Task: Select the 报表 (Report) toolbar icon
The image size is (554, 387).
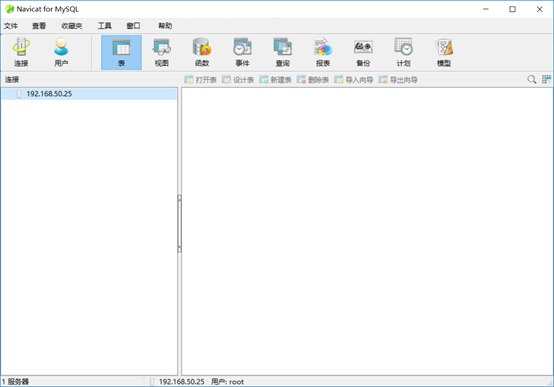Action: click(323, 52)
